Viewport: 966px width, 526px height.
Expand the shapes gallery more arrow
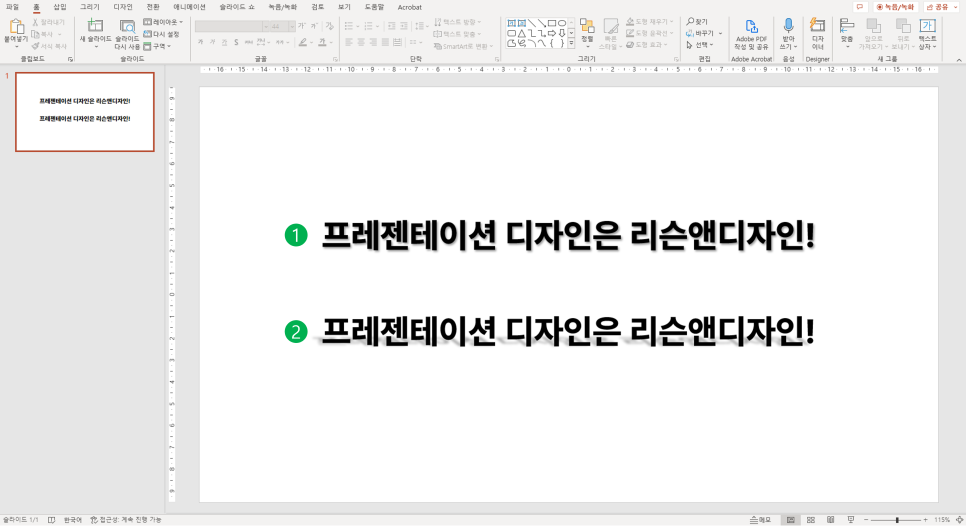[x=571, y=43]
